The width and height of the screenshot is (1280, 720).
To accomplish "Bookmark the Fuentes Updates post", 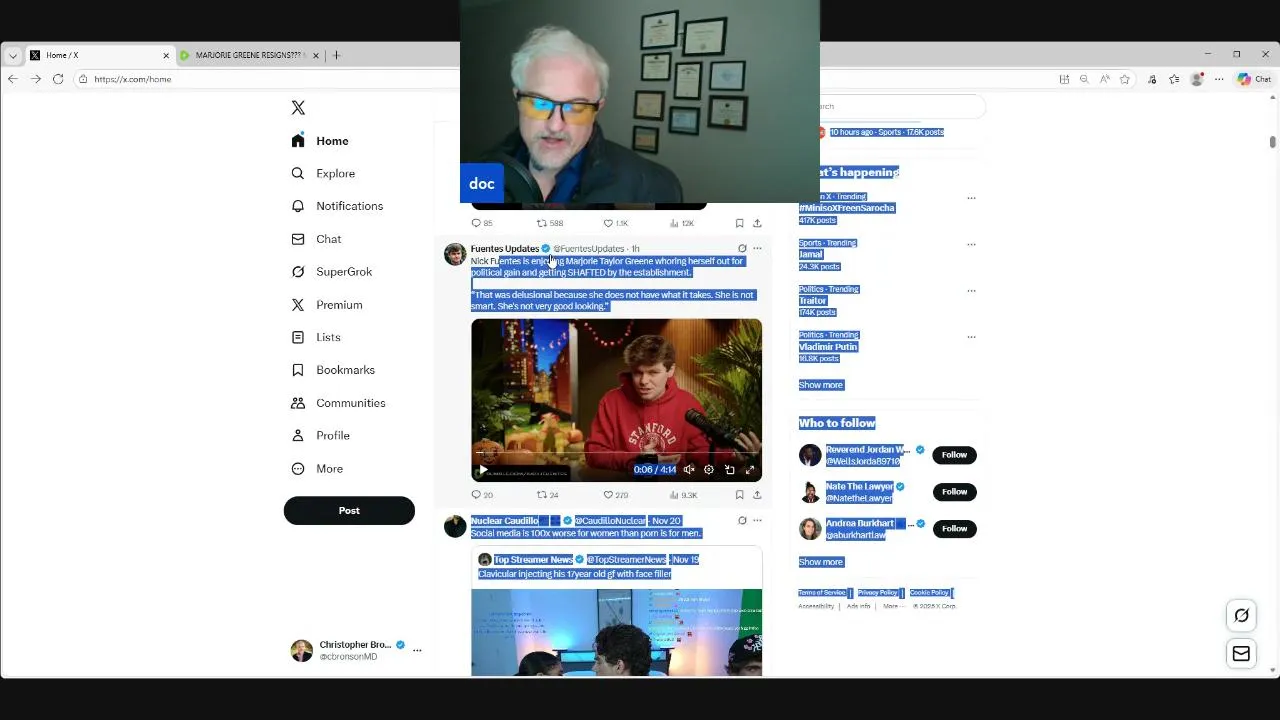I will pyautogui.click(x=739, y=495).
